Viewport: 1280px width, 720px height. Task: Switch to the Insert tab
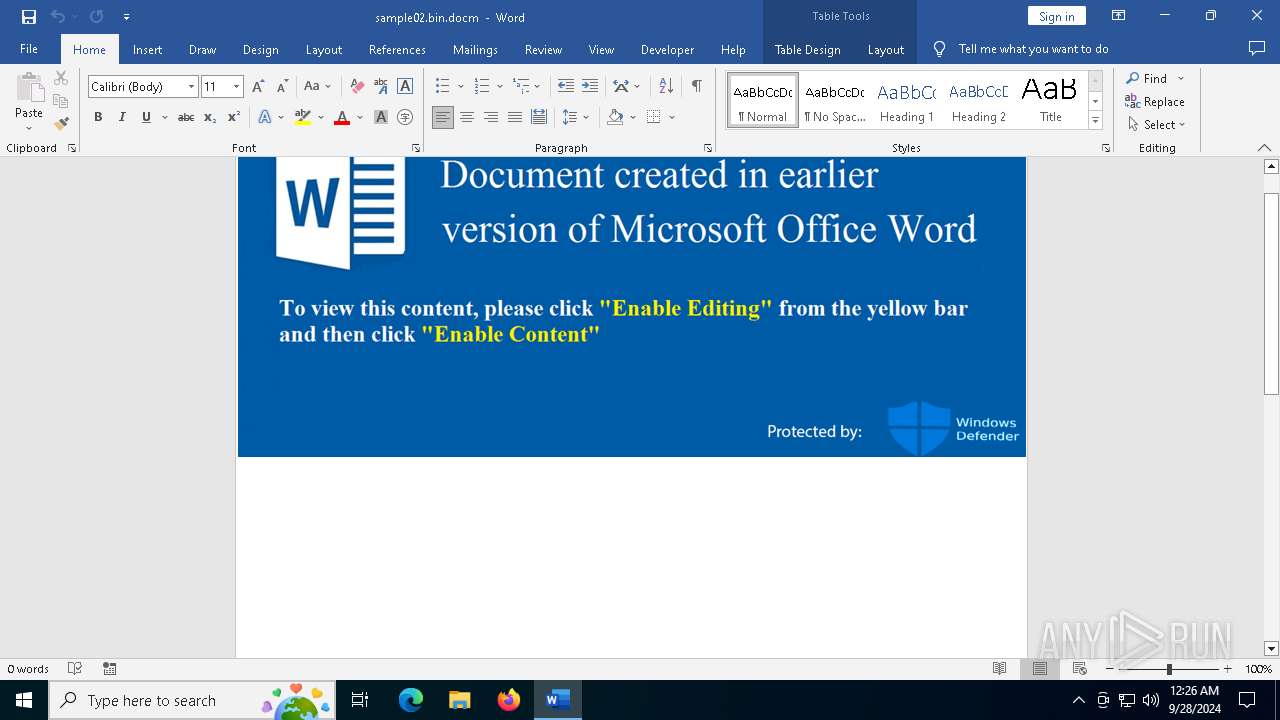pyautogui.click(x=147, y=49)
